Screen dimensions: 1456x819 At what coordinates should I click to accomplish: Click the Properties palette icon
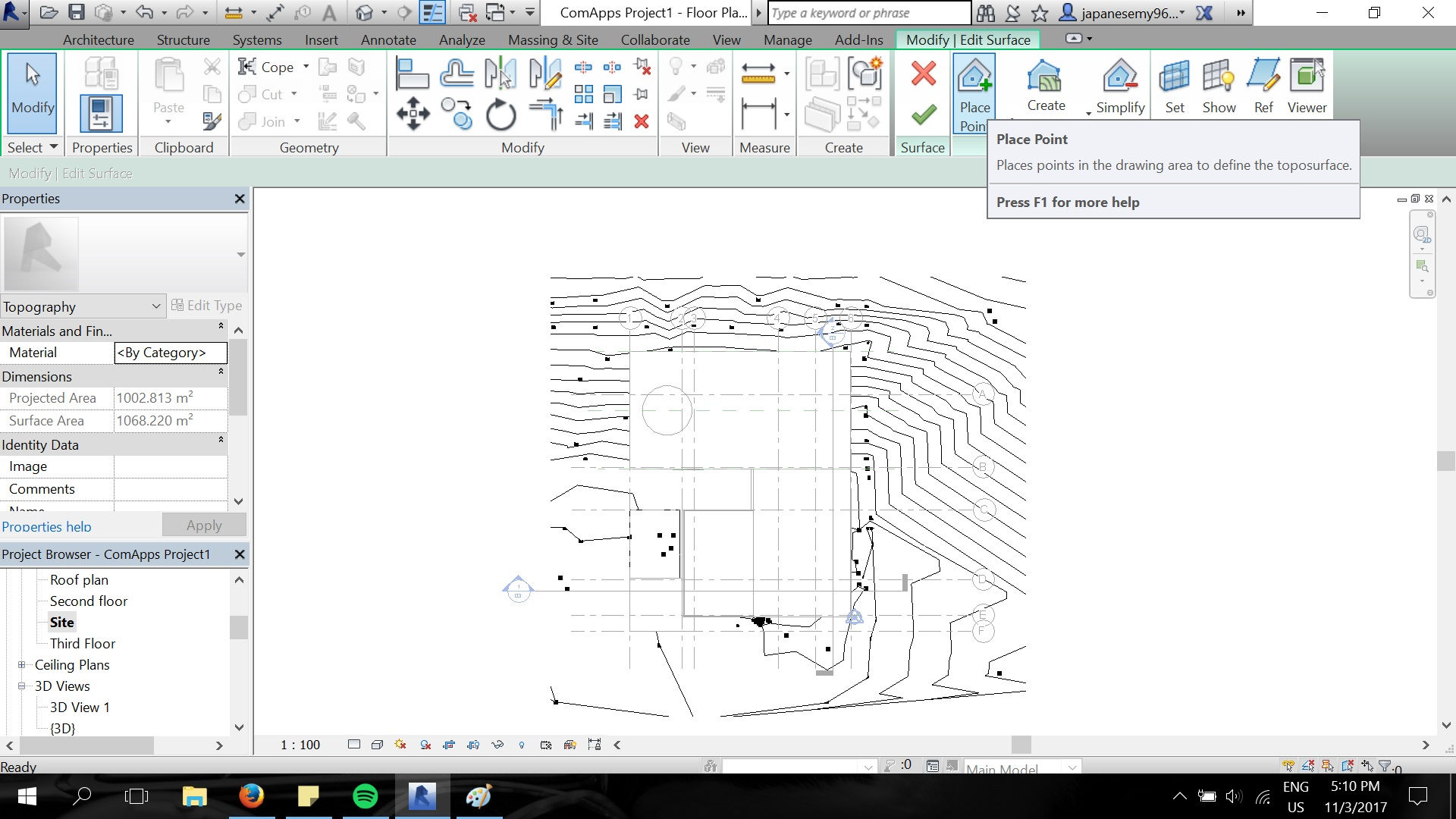click(101, 114)
